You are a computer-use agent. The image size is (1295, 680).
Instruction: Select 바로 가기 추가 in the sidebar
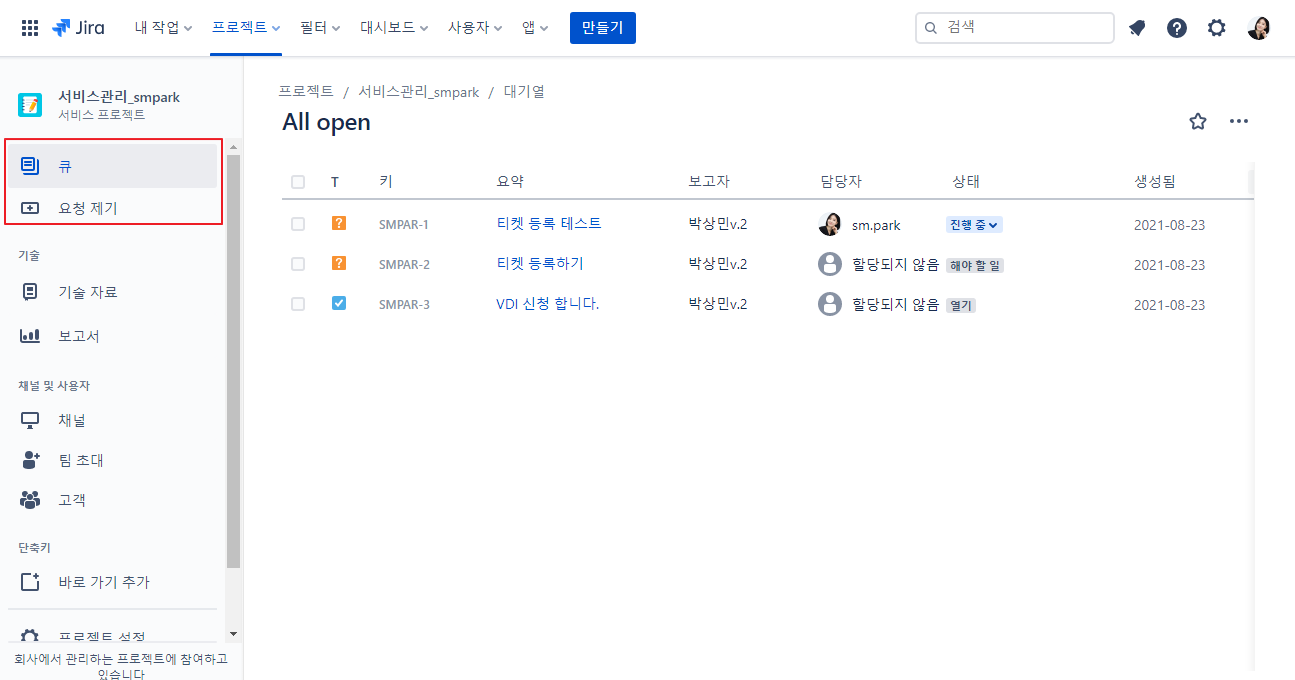113,582
